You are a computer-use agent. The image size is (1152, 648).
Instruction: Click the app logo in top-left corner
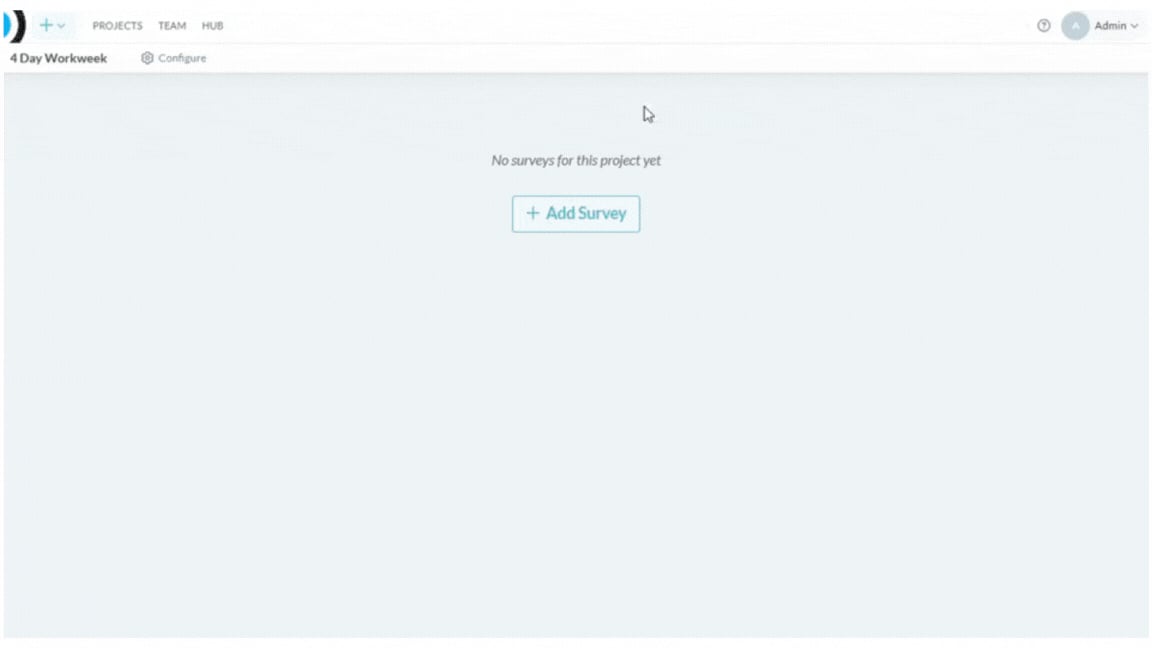pos(15,26)
